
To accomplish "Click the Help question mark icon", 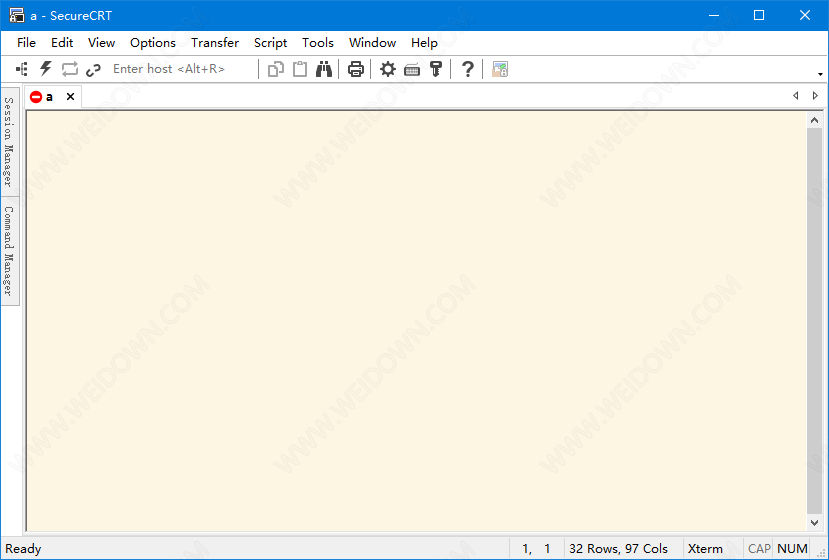I will [467, 69].
